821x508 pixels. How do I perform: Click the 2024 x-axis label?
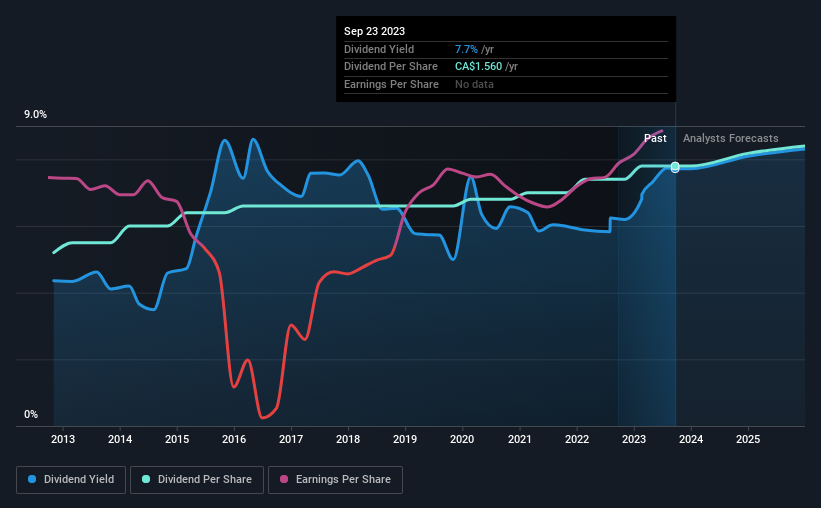point(691,439)
